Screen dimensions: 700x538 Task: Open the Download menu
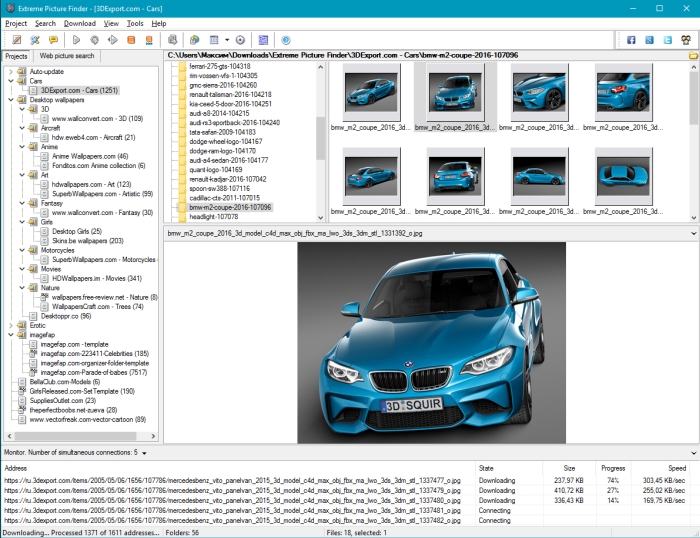coord(80,23)
